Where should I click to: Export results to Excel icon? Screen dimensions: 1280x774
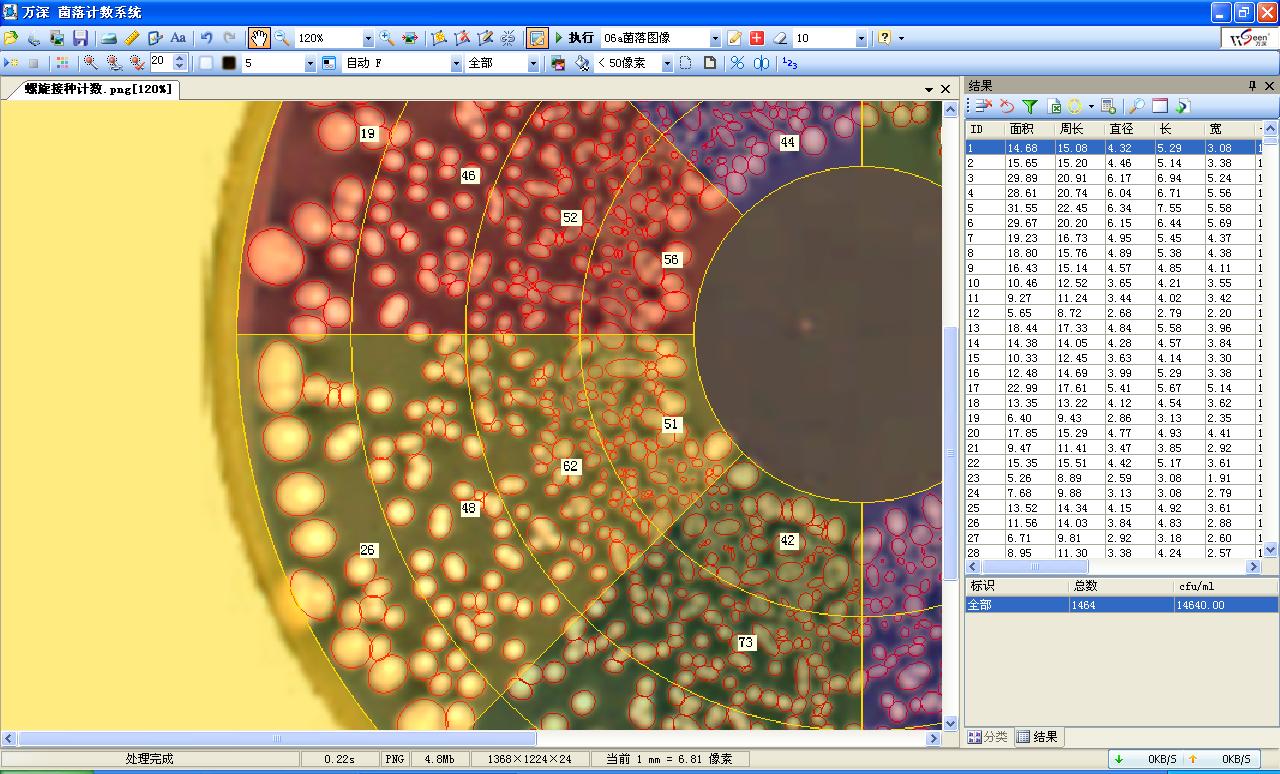[x=1054, y=106]
